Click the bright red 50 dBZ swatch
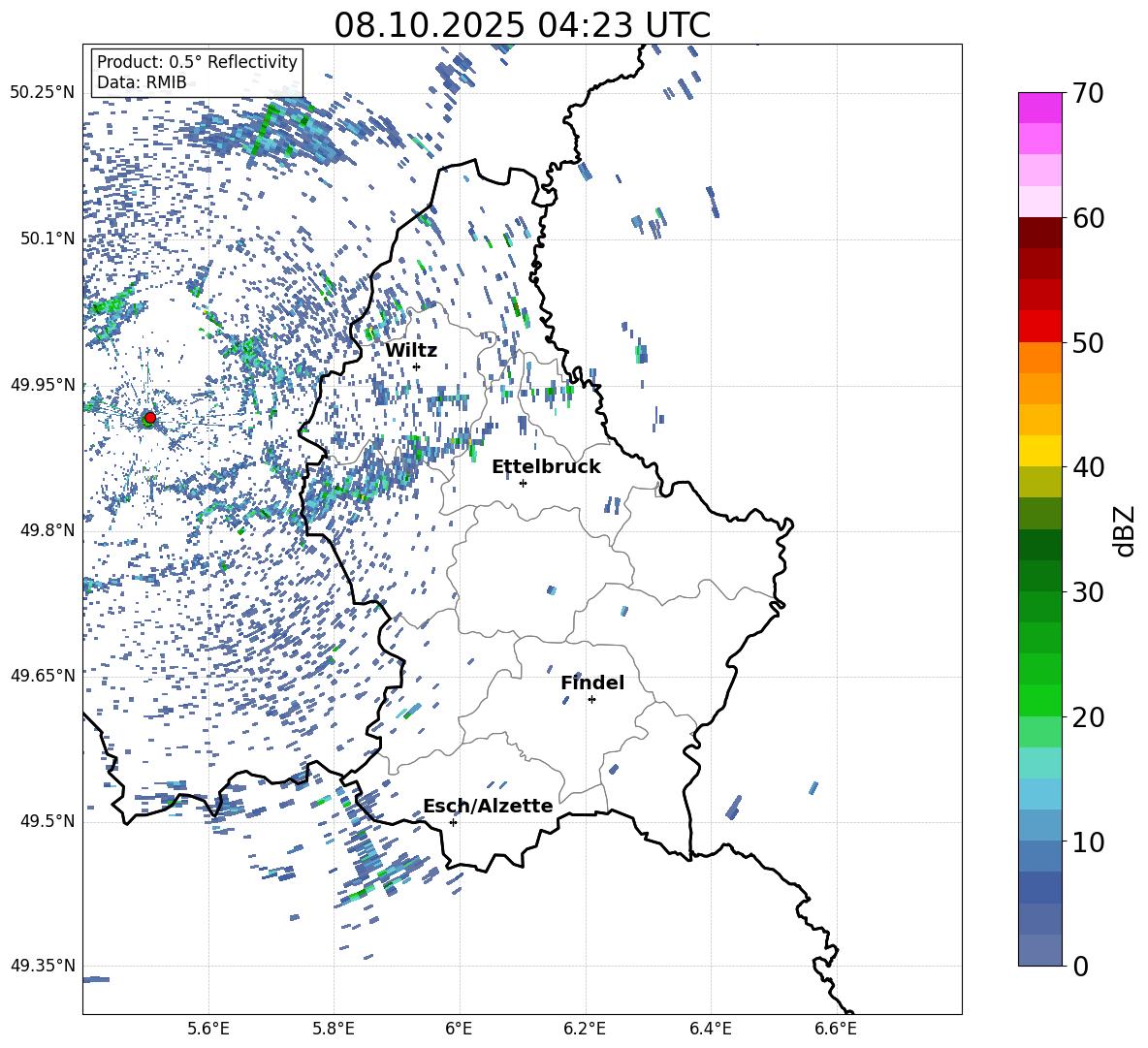 [x=1040, y=327]
